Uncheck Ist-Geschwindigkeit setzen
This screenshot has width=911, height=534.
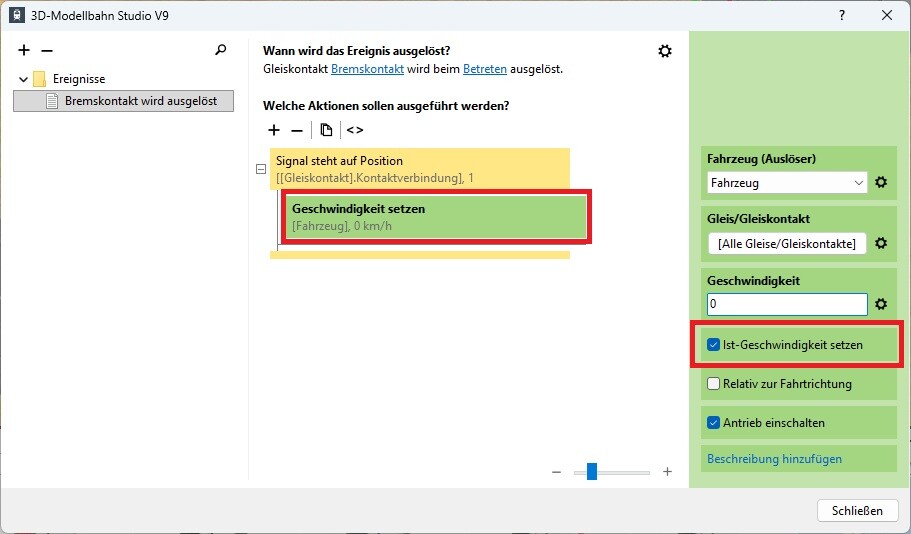[713, 345]
